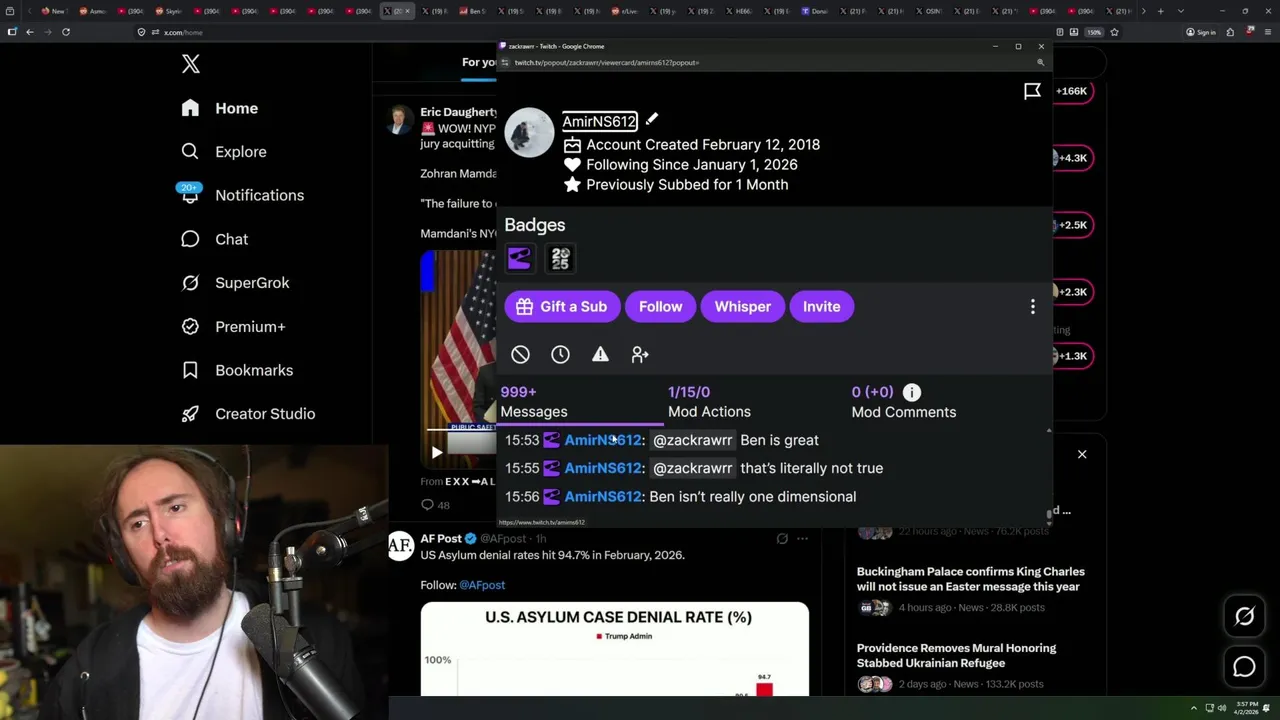Open new browser tab with plus
This screenshot has height=720, width=1280.
pyautogui.click(x=1160, y=11)
